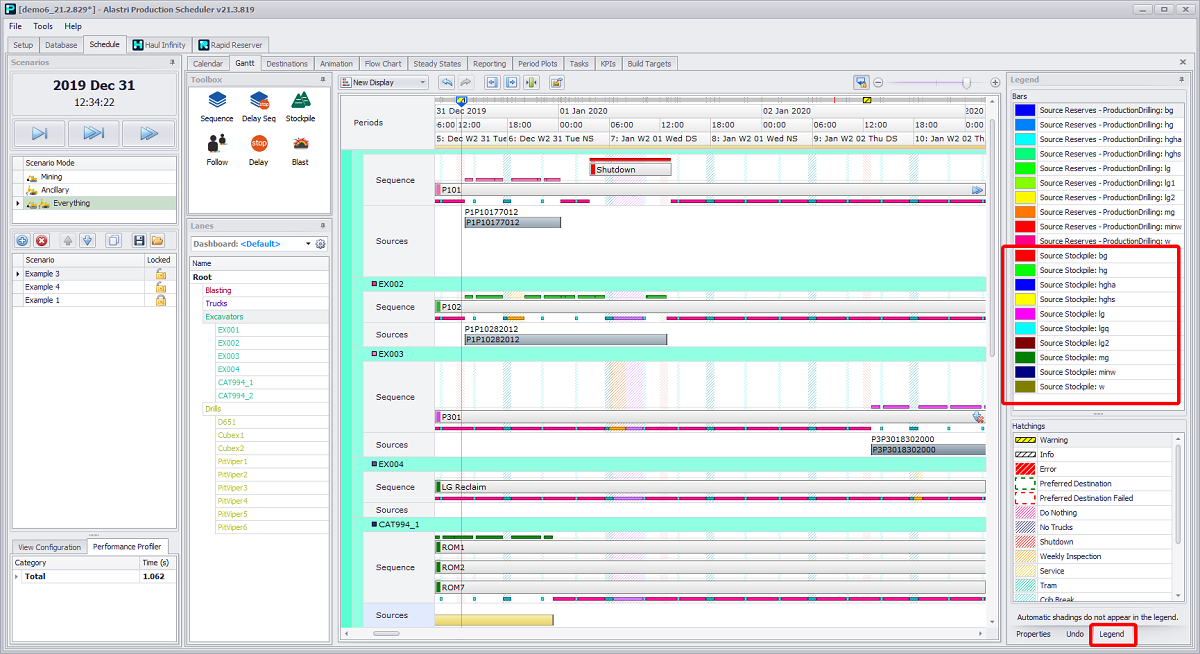Expand the Dashboard Default dropdown arrow
Image resolution: width=1200 pixels, height=654 pixels.
(x=306, y=244)
